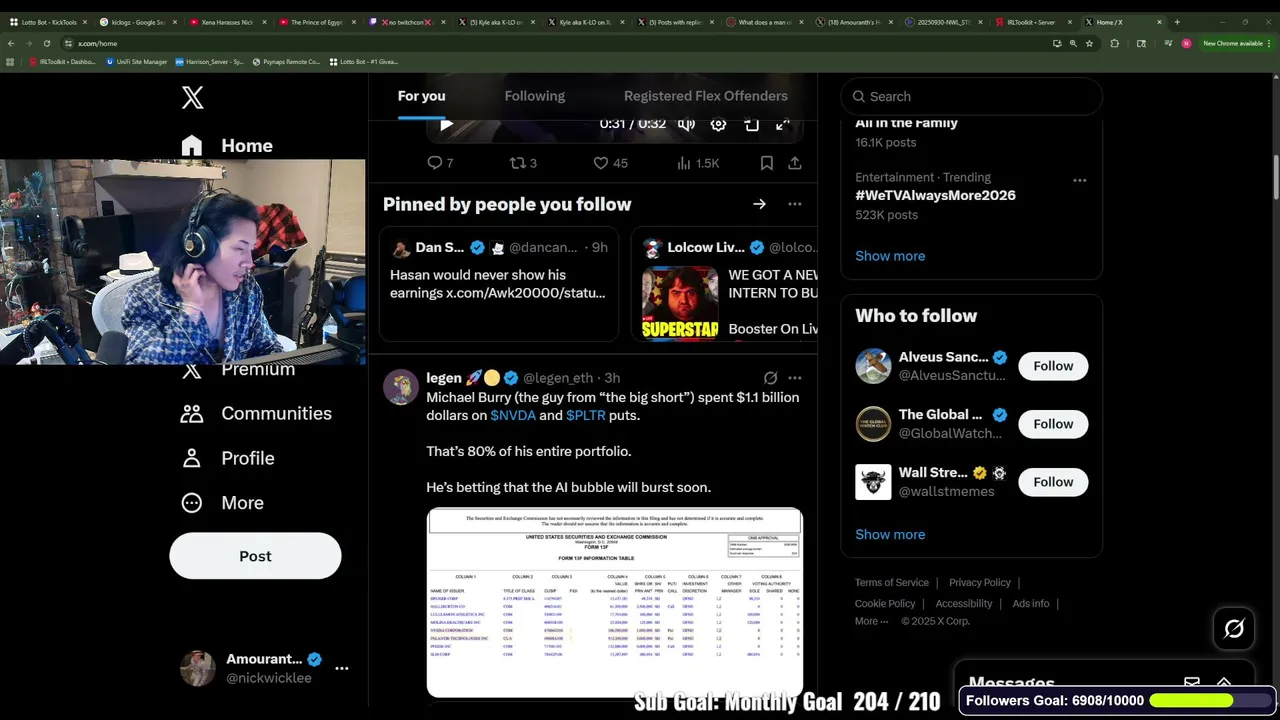Share the video post

click(794, 163)
